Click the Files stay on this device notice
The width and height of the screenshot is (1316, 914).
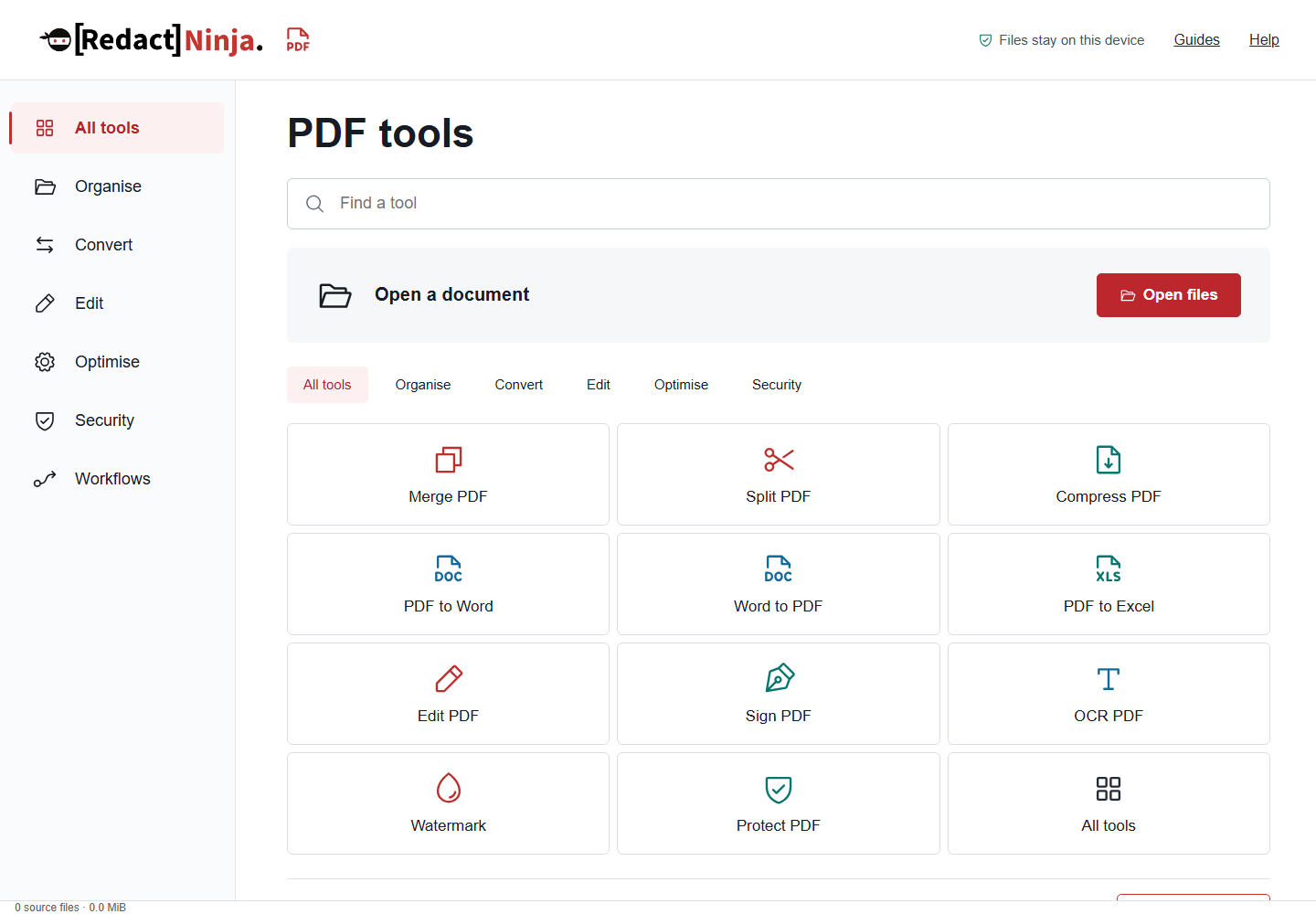1061,40
